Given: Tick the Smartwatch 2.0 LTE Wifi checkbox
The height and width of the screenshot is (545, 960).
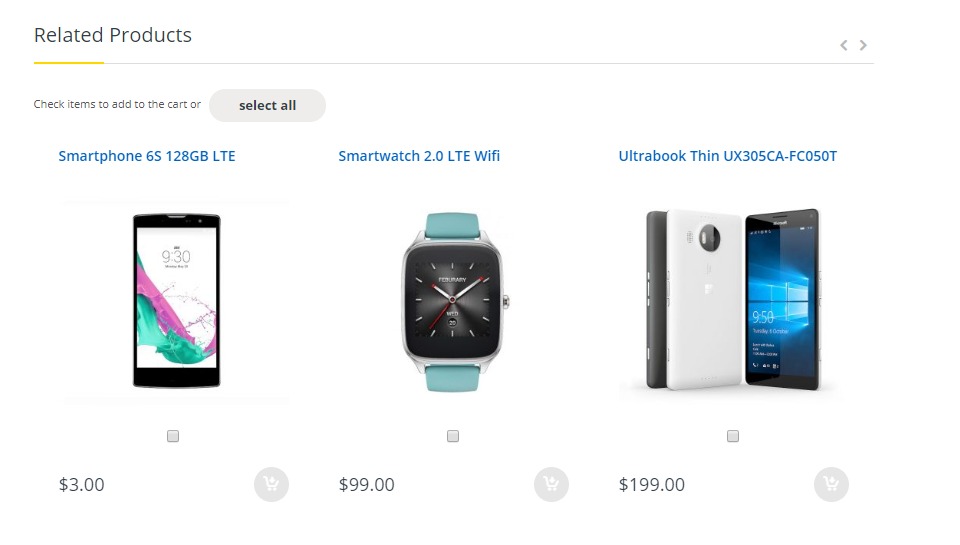Looking at the screenshot, I should coord(453,436).
